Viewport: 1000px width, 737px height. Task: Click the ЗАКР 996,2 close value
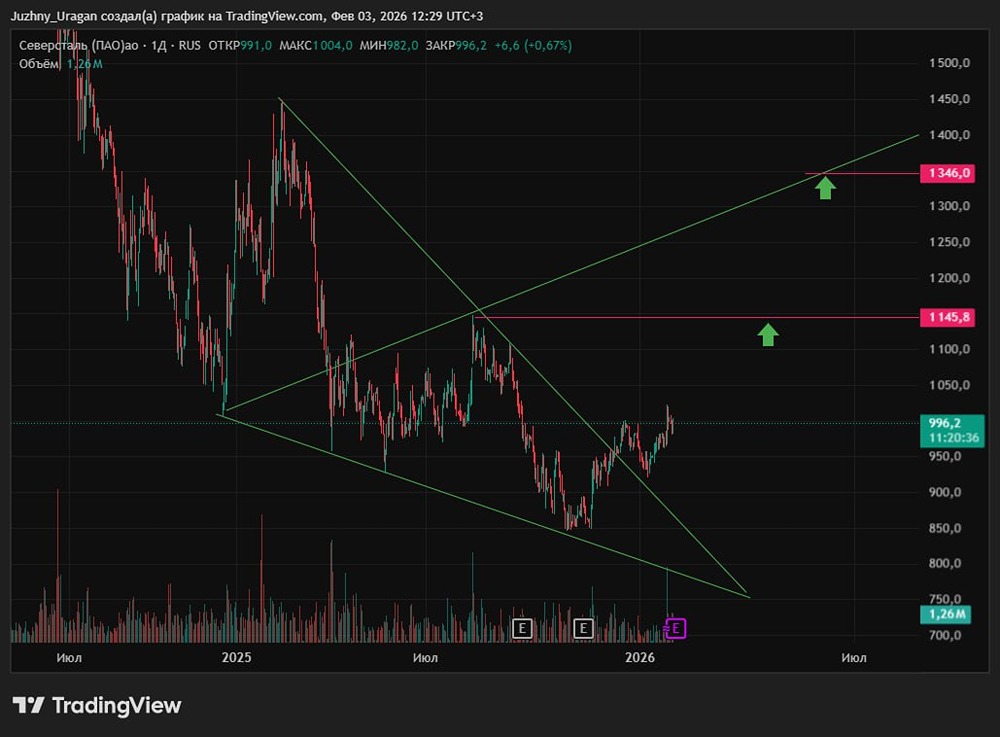pyautogui.click(x=456, y=45)
